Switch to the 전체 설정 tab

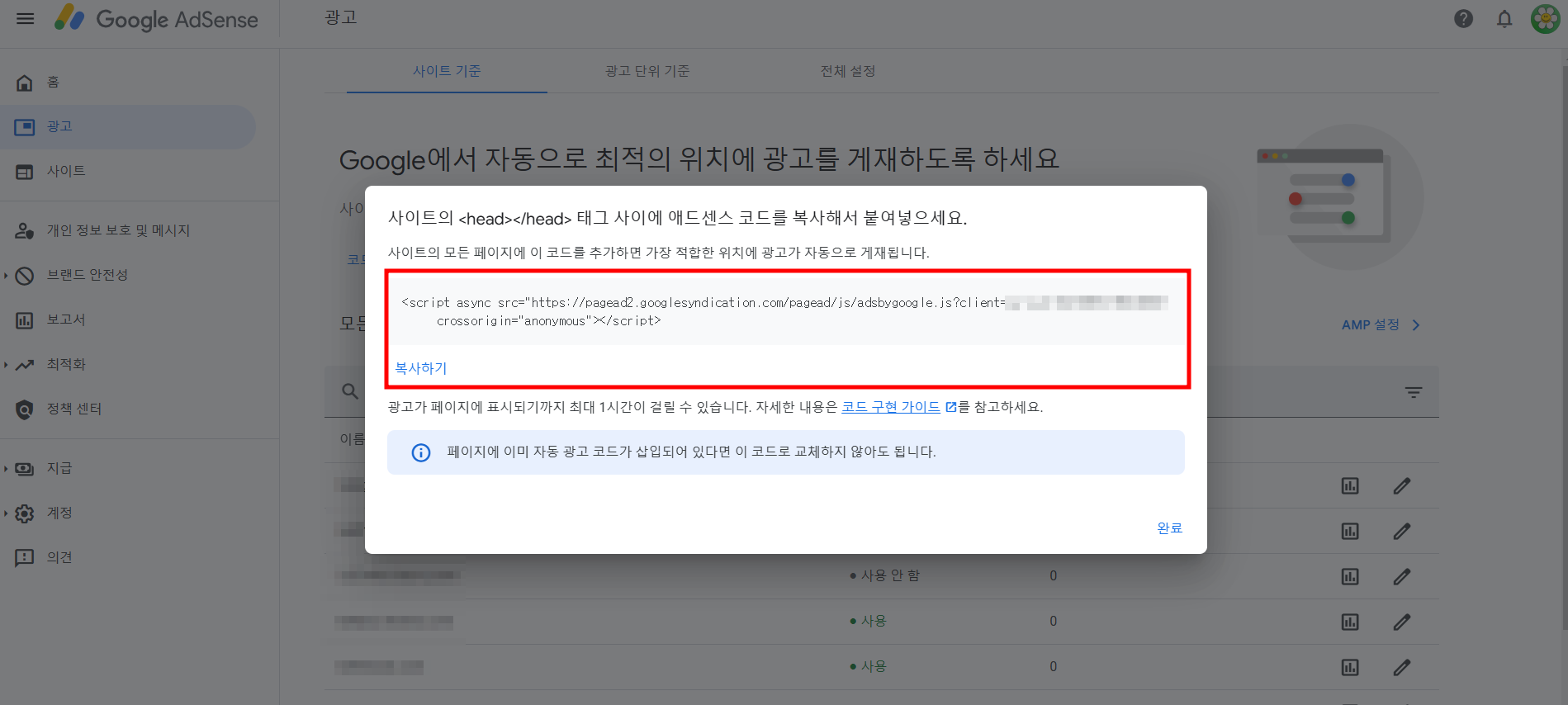coord(848,72)
